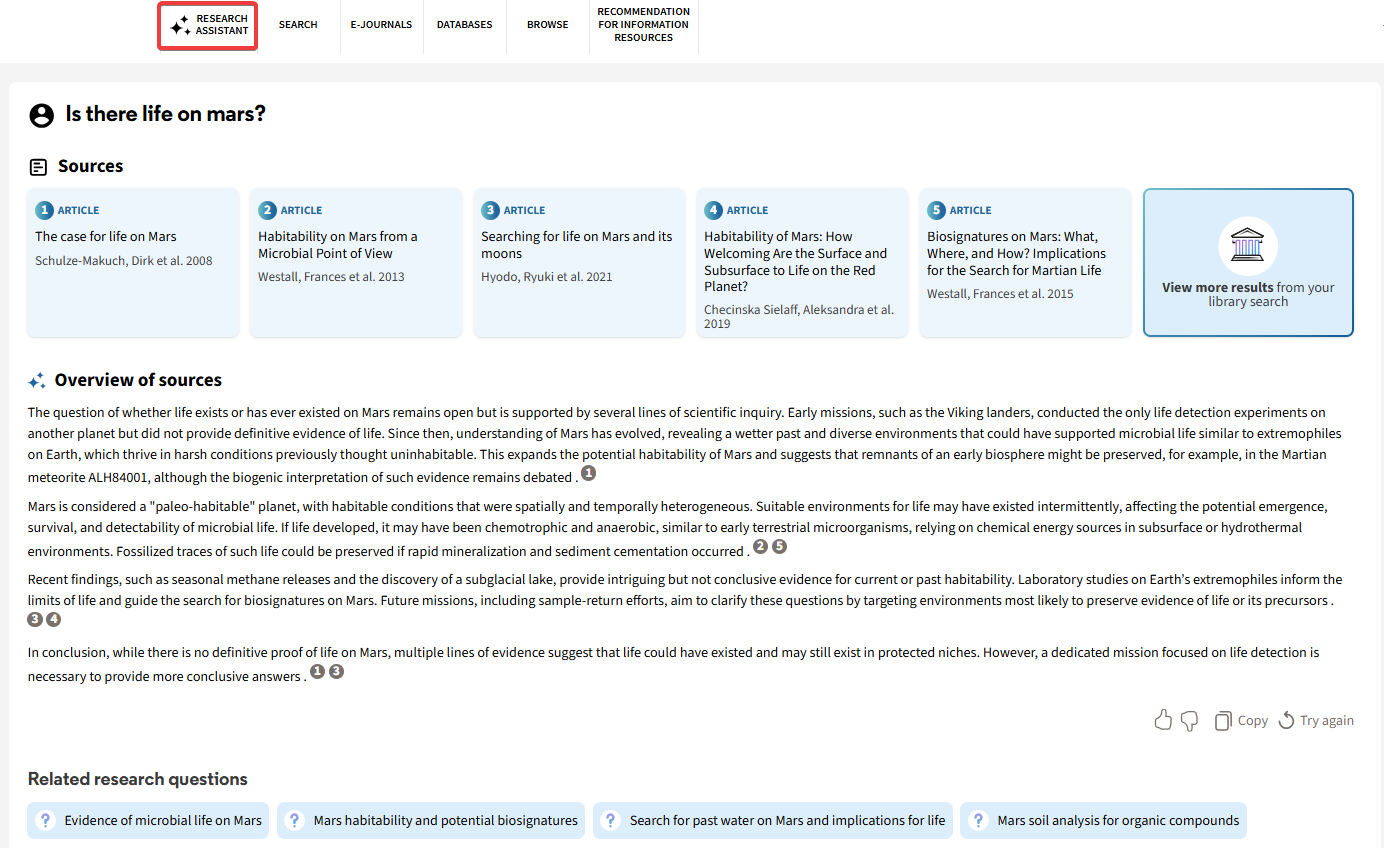Select Mars soil analysis for organic compounds

[1103, 820]
